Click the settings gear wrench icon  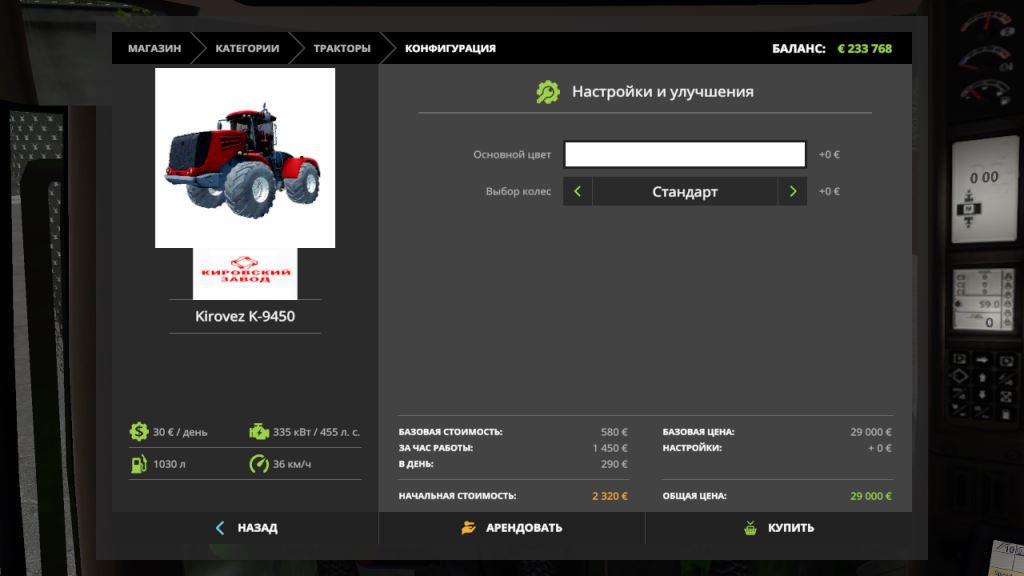point(548,92)
